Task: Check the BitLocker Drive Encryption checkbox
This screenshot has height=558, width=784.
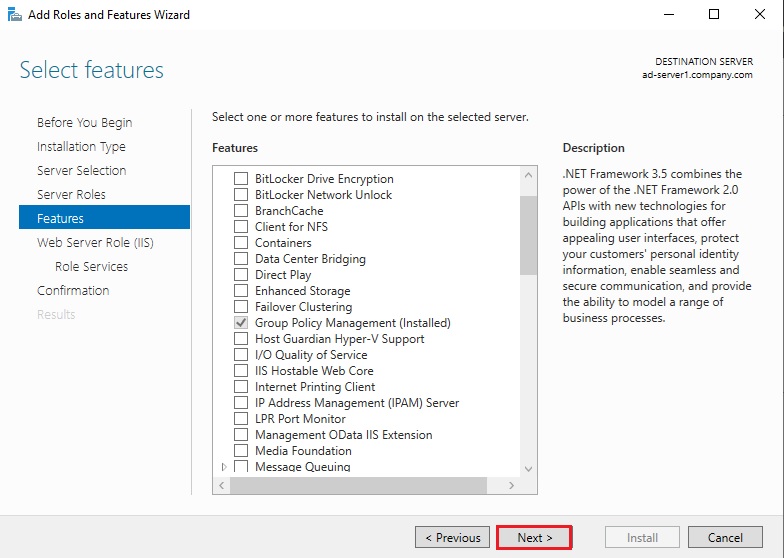Action: [x=241, y=179]
